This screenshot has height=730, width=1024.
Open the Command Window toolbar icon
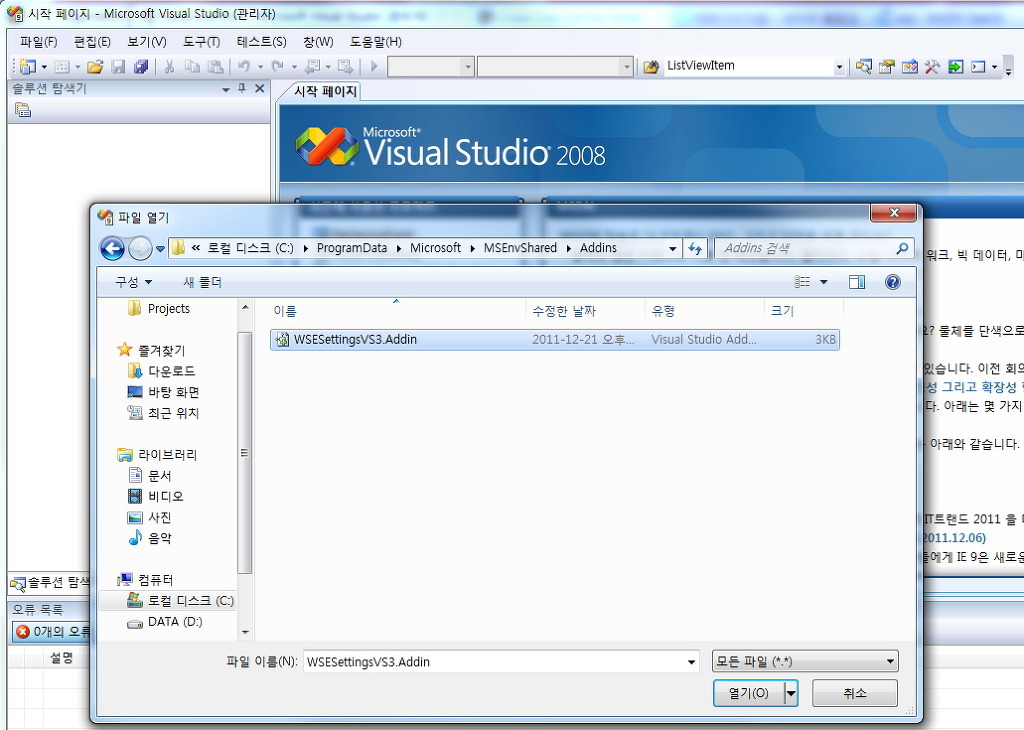click(978, 66)
